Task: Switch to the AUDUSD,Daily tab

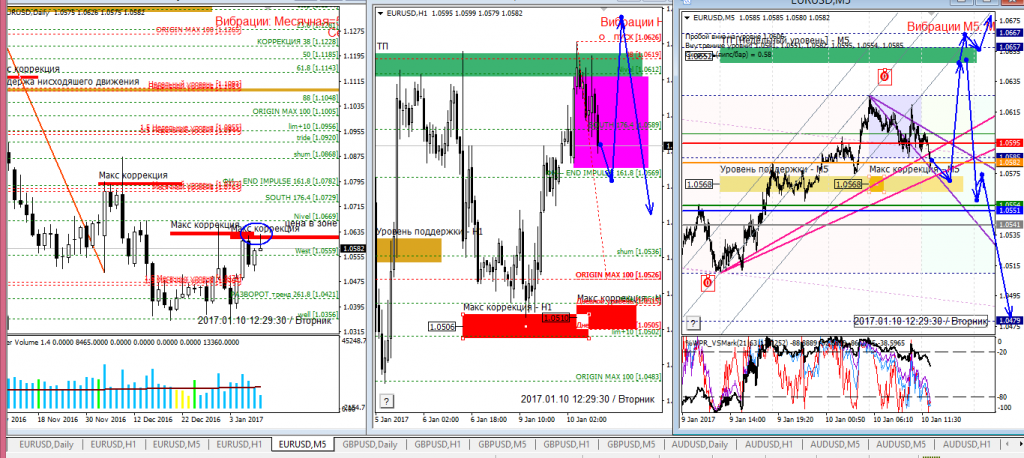Action: [x=699, y=444]
